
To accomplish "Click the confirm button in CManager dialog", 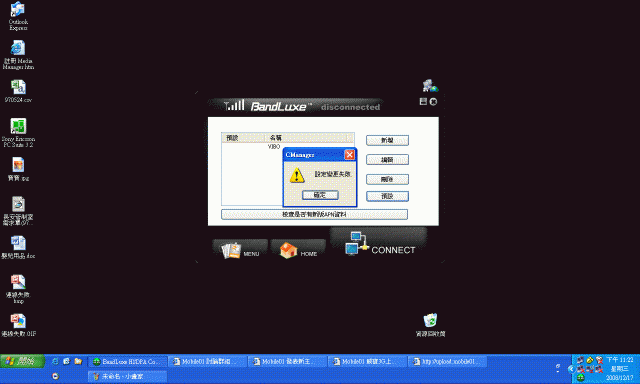I will pyautogui.click(x=320, y=195).
